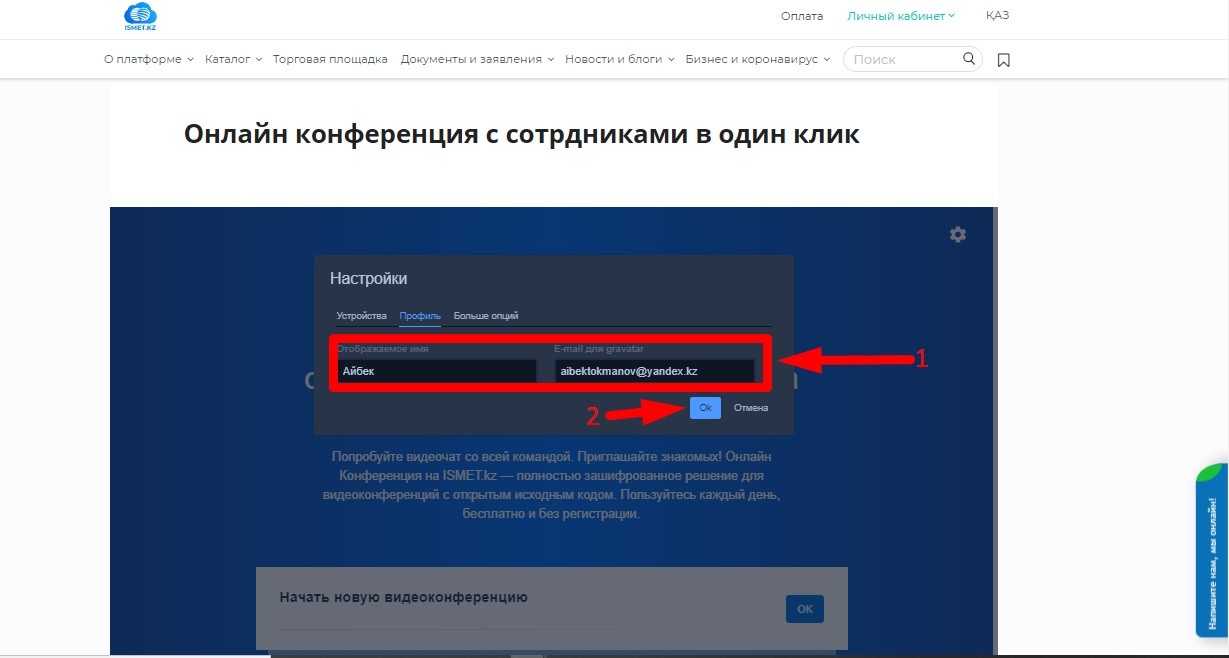Screen dimensions: 1229x658
Task: Open the Новости и блоги menu
Action: point(619,59)
